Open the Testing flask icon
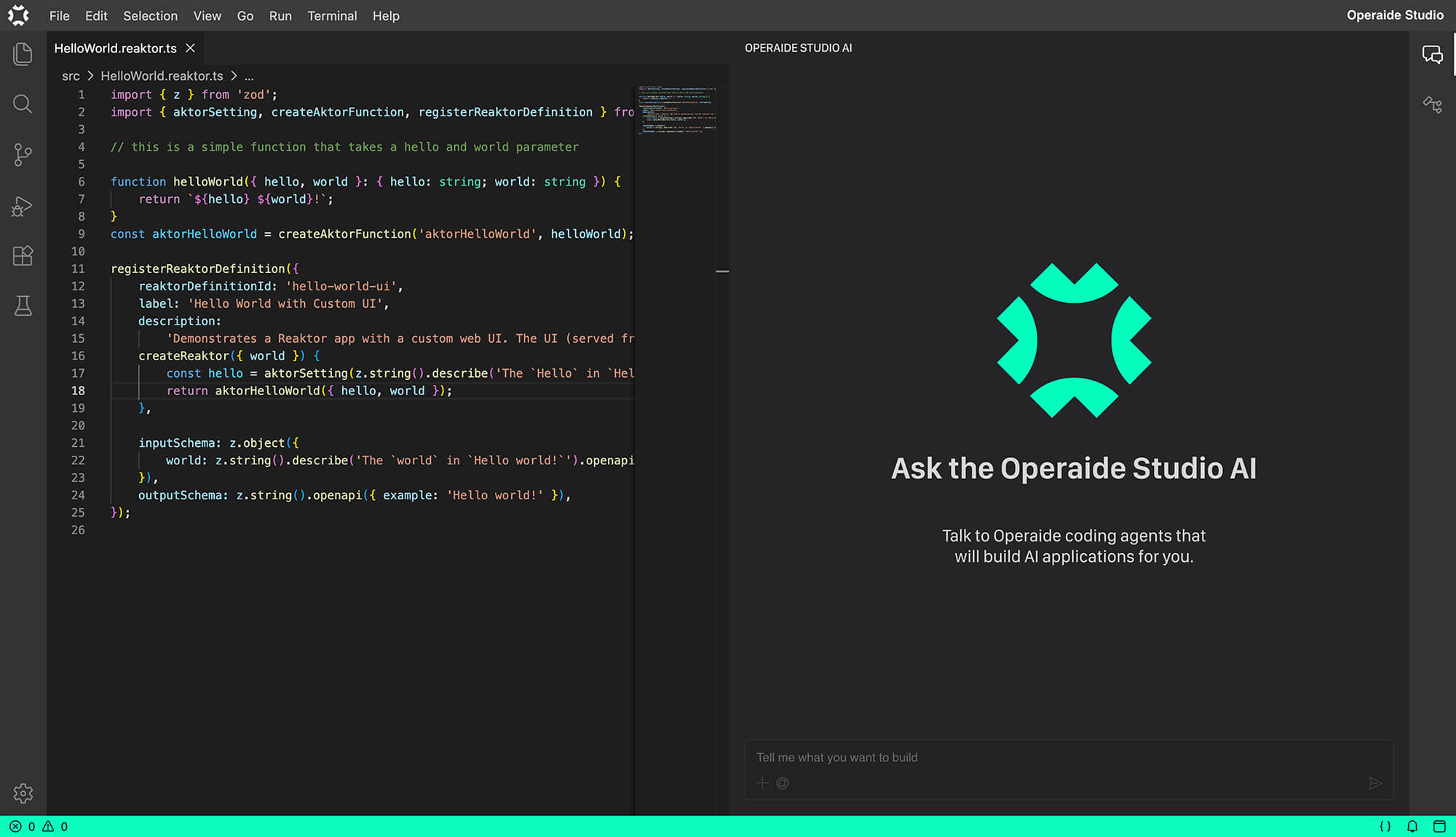The image size is (1456, 837). coord(23,306)
